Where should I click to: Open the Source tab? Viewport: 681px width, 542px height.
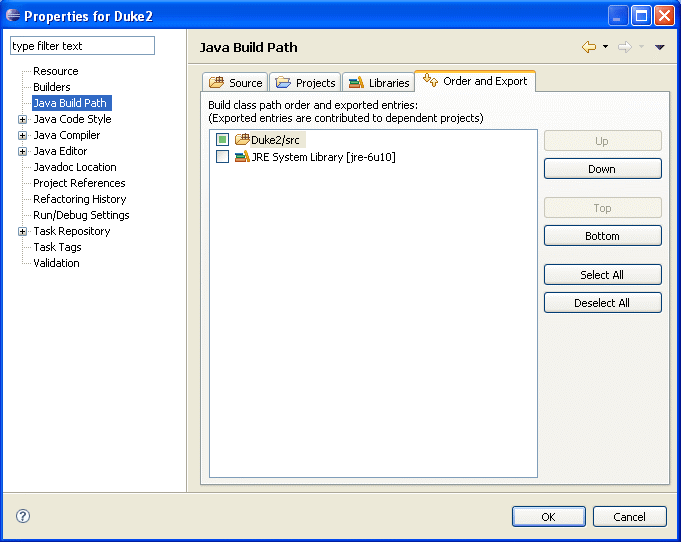236,83
